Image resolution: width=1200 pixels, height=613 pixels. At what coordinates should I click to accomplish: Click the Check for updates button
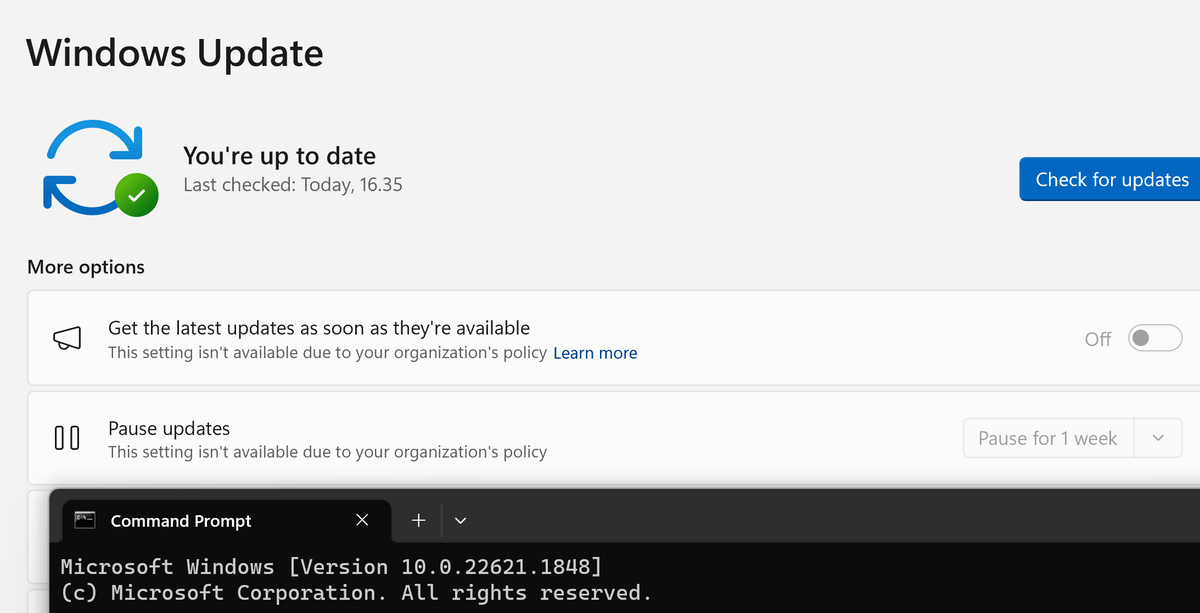[1110, 179]
